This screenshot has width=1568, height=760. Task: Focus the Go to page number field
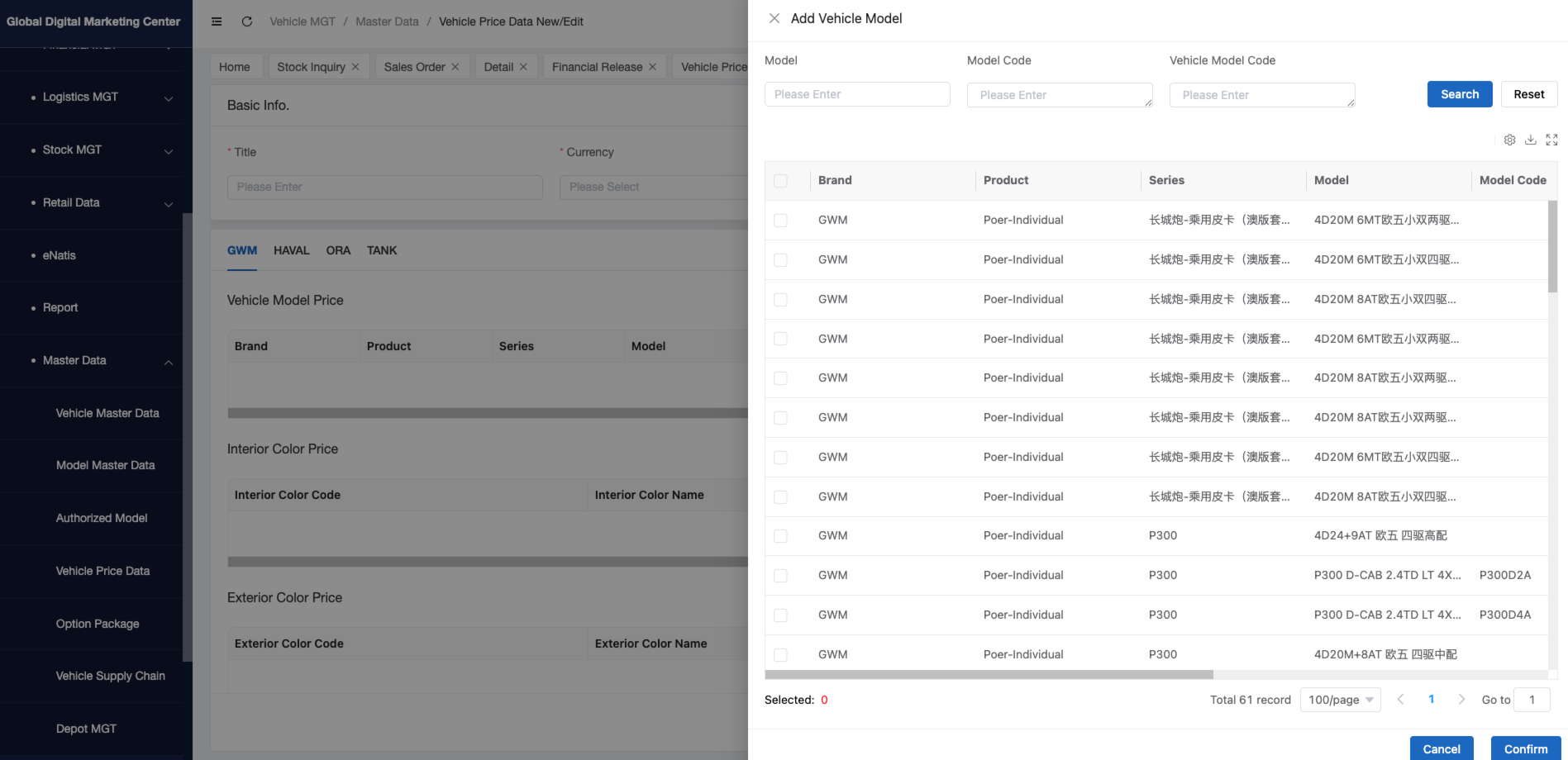coord(1532,700)
